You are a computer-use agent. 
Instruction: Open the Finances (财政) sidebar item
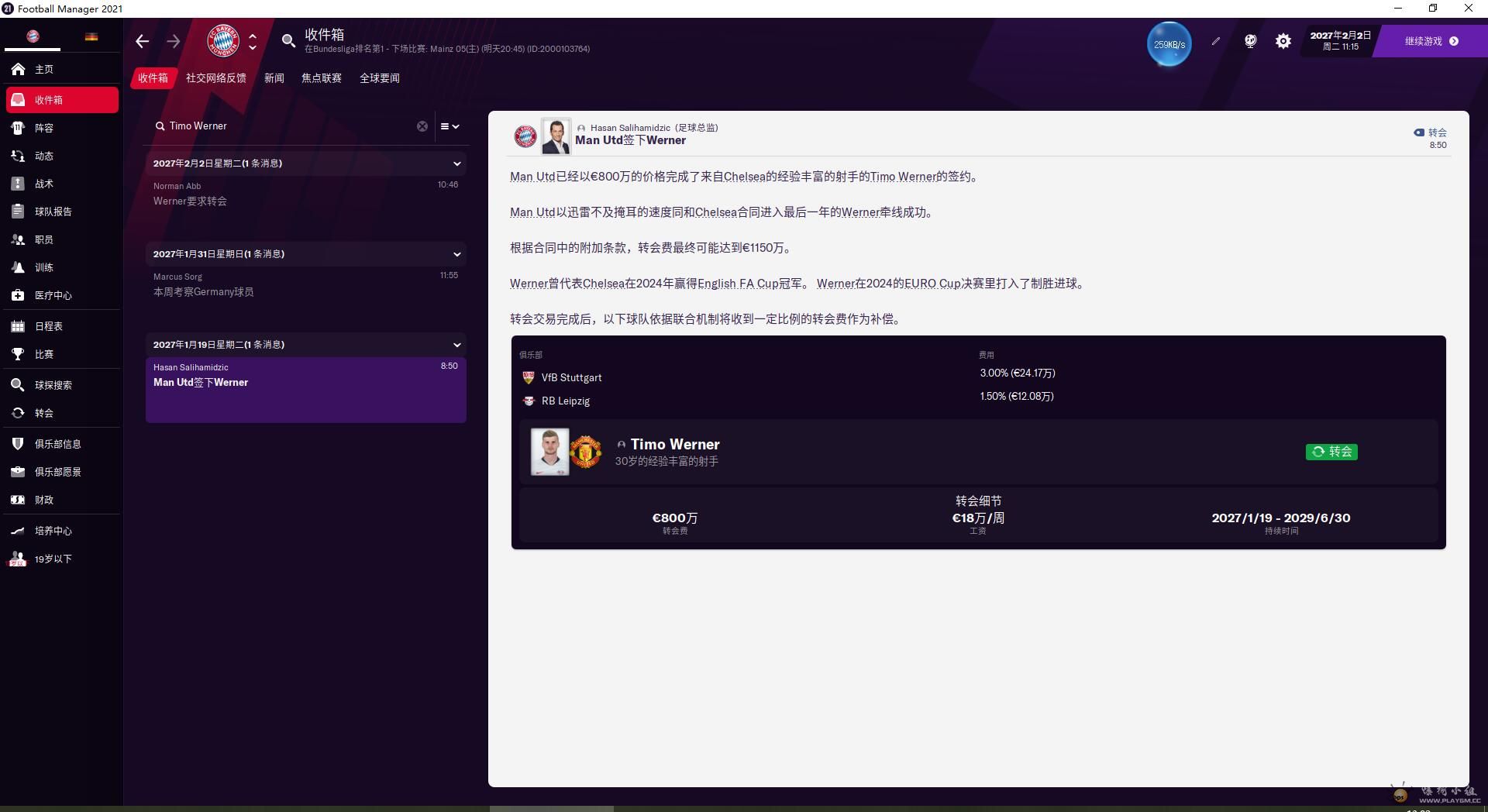(43, 500)
